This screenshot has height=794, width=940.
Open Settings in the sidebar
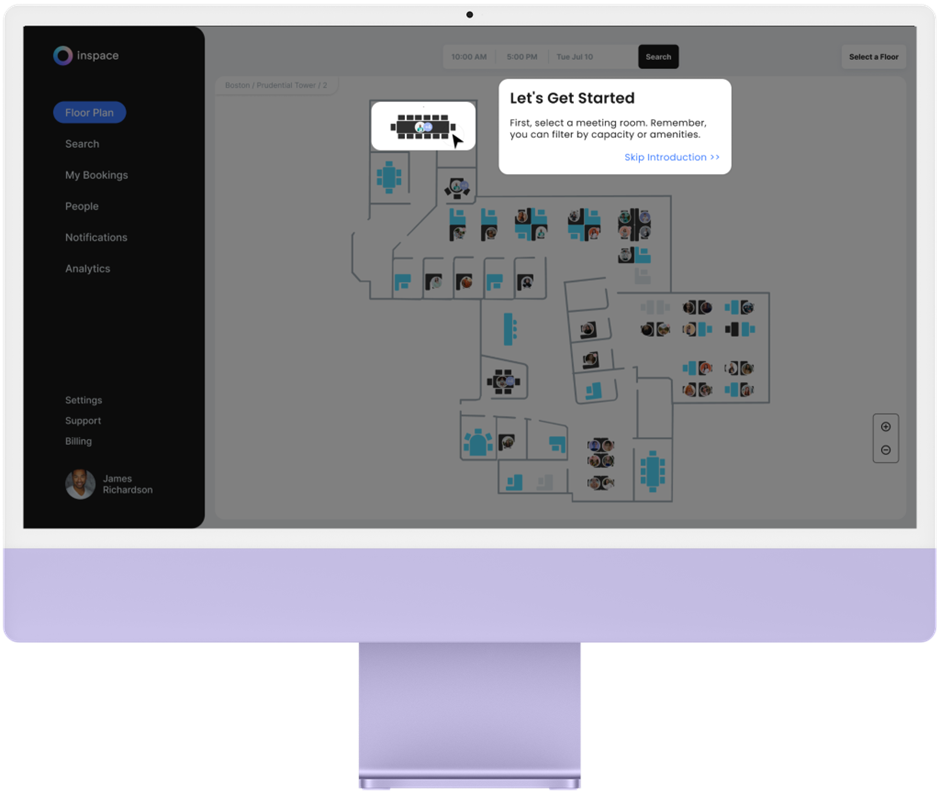(x=83, y=400)
